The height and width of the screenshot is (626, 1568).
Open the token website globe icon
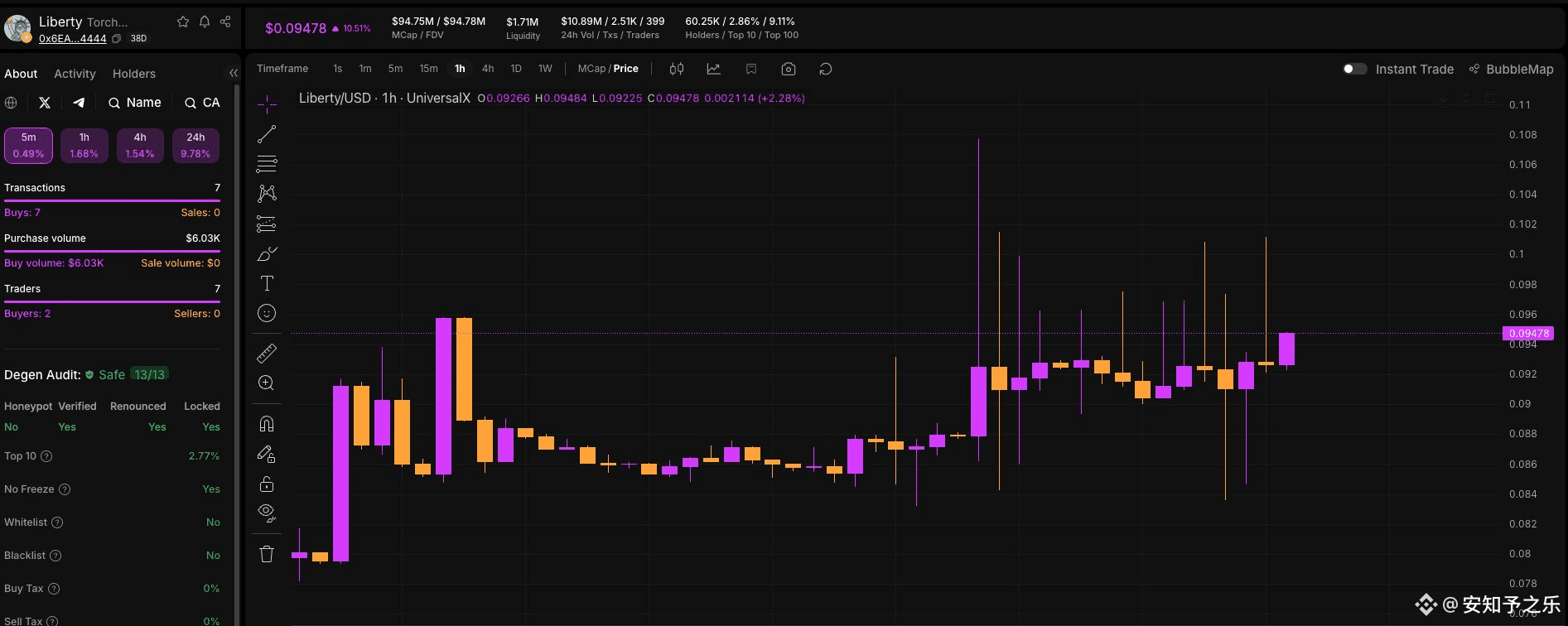tap(11, 103)
